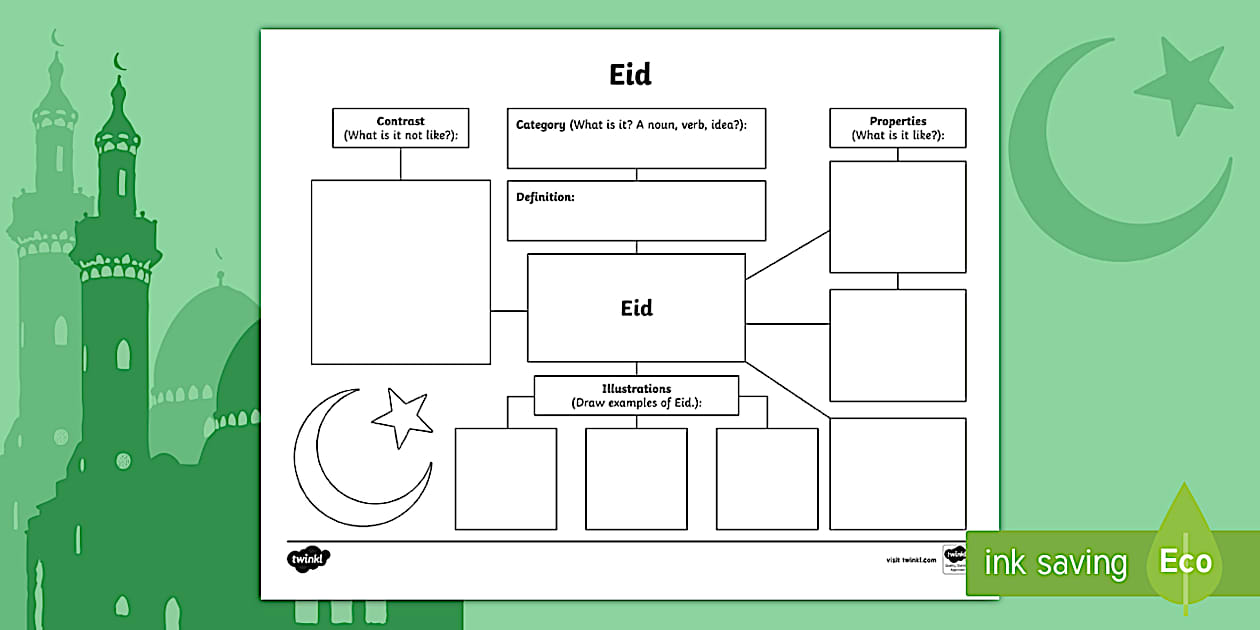Click the Illustrations instruction box
The height and width of the screenshot is (630, 1260).
[x=637, y=395]
